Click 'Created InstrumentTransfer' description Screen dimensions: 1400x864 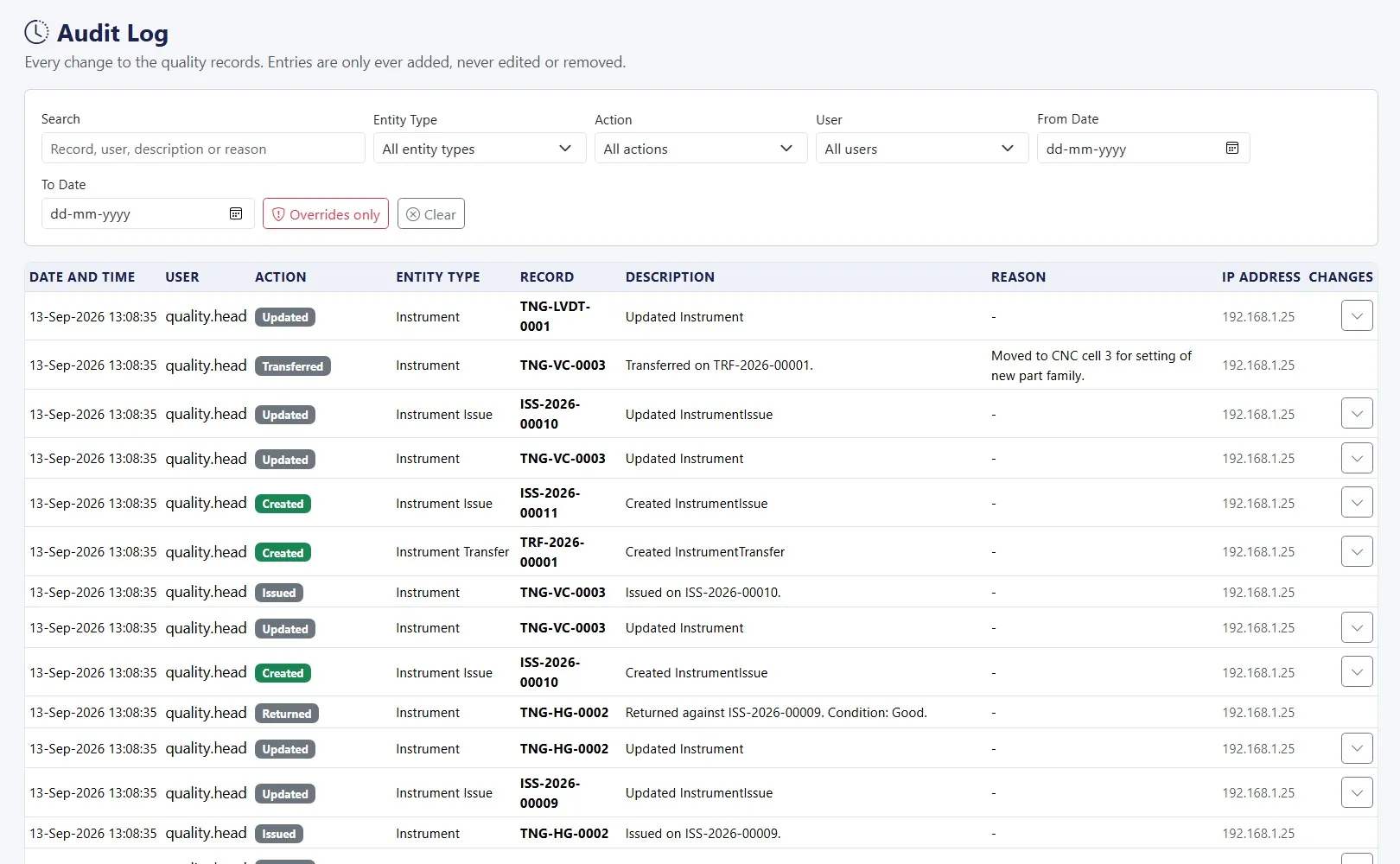point(705,552)
